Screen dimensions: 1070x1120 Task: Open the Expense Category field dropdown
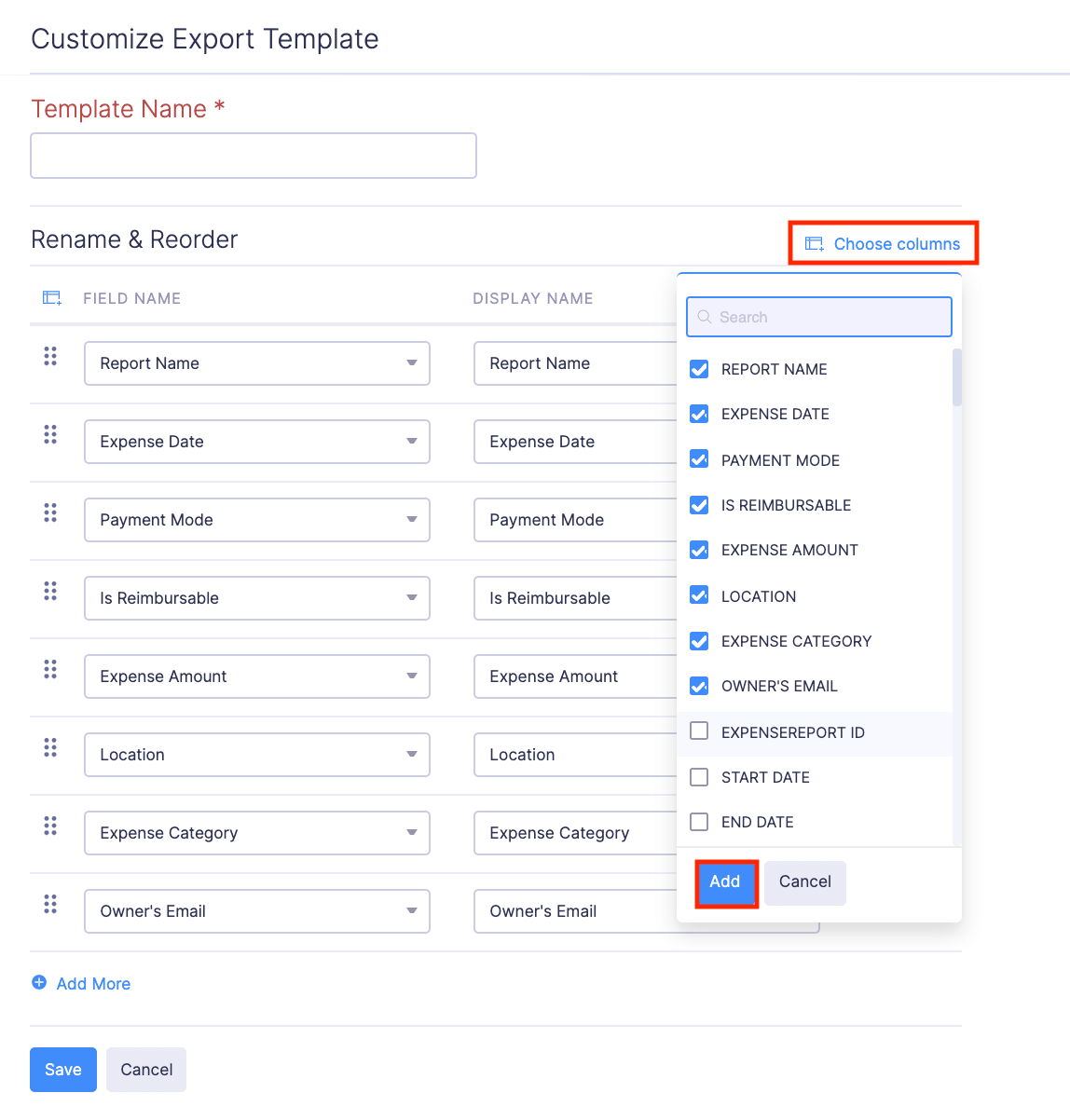pos(414,833)
